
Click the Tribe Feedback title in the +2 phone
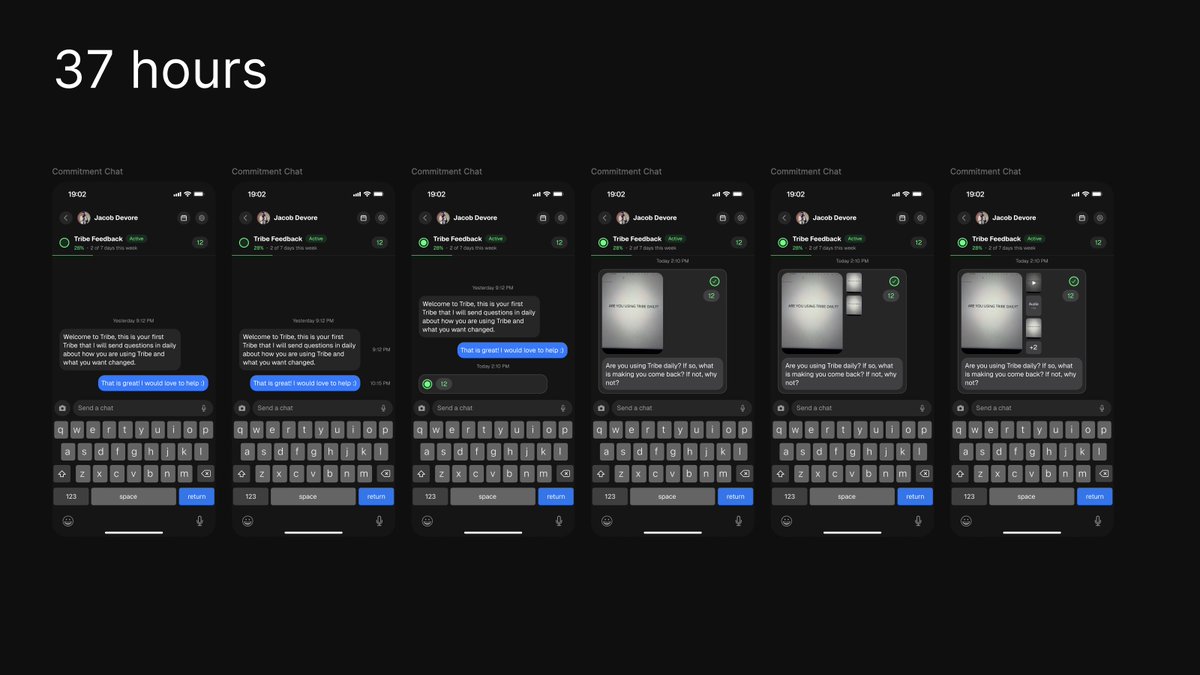(x=997, y=239)
